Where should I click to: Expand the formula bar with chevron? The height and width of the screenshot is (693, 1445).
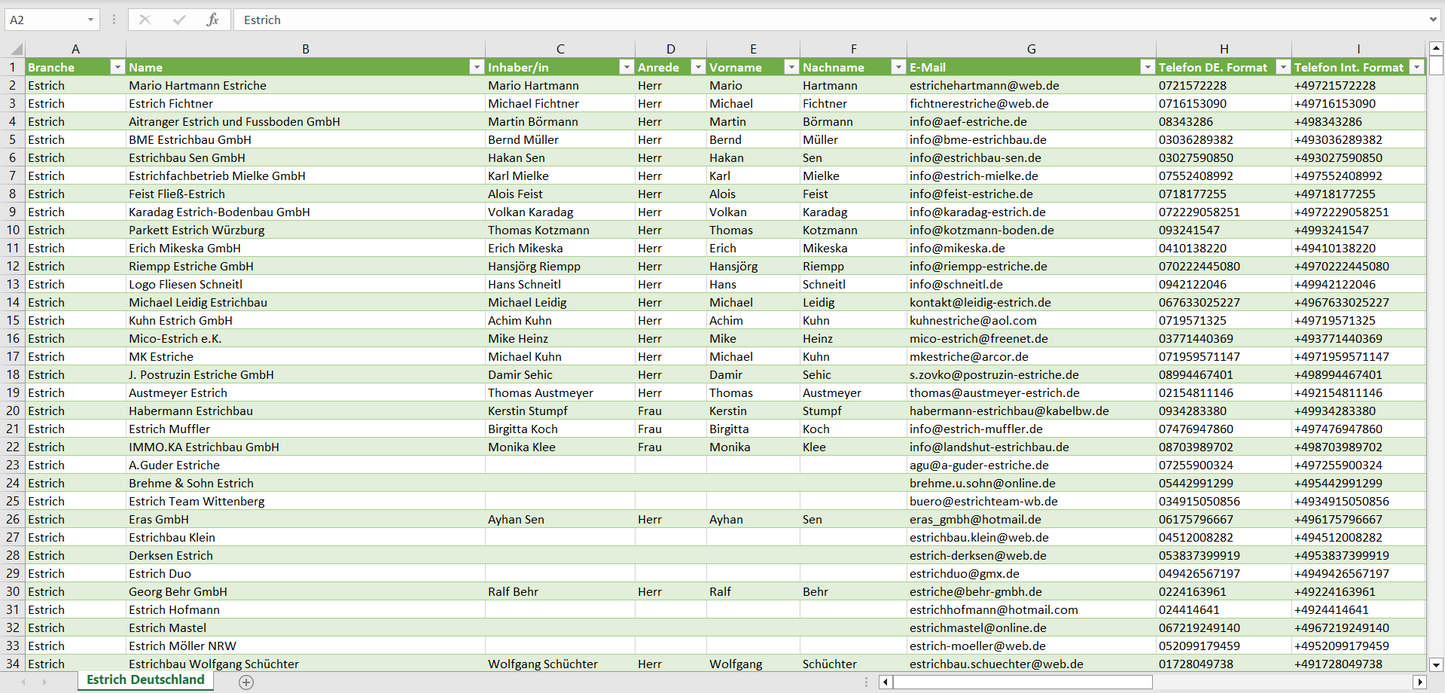[x=1434, y=20]
